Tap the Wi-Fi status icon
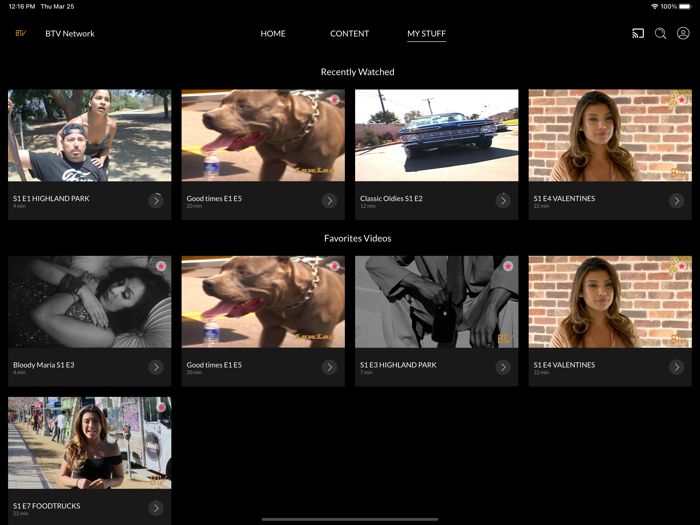Screen dimensions: 700x525 (x=654, y=6)
